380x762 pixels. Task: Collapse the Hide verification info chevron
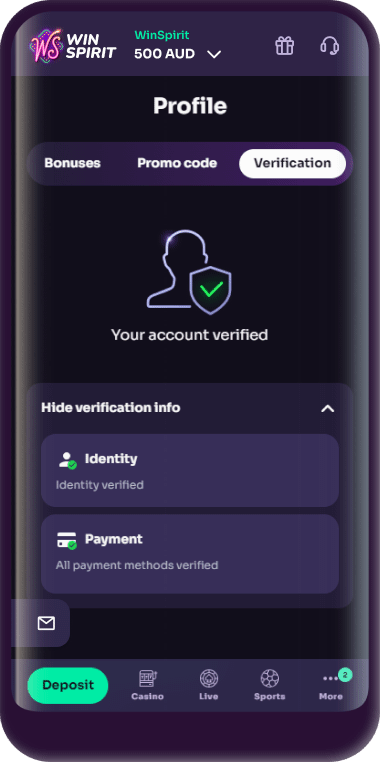coord(328,408)
